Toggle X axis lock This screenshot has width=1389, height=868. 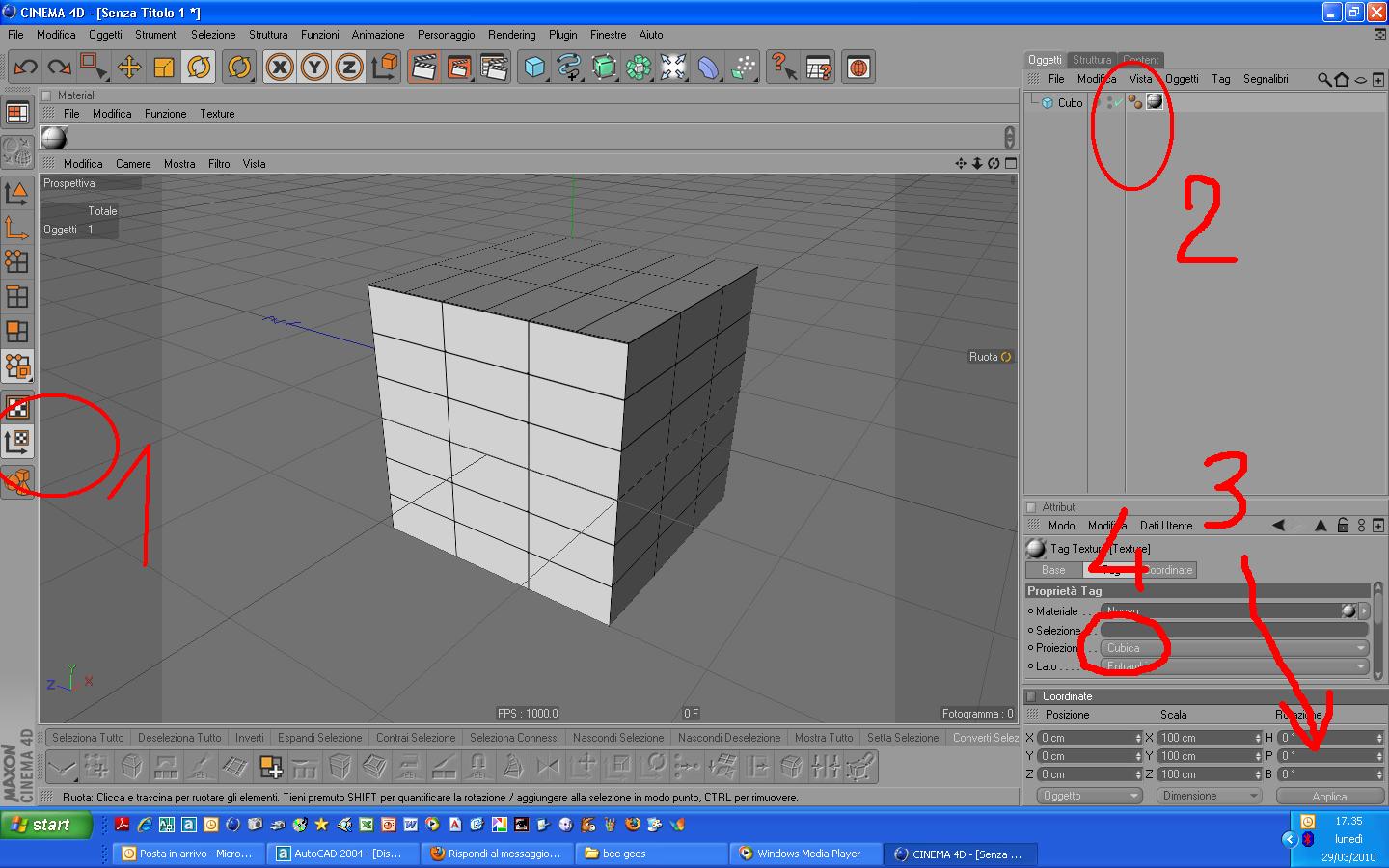pos(280,68)
